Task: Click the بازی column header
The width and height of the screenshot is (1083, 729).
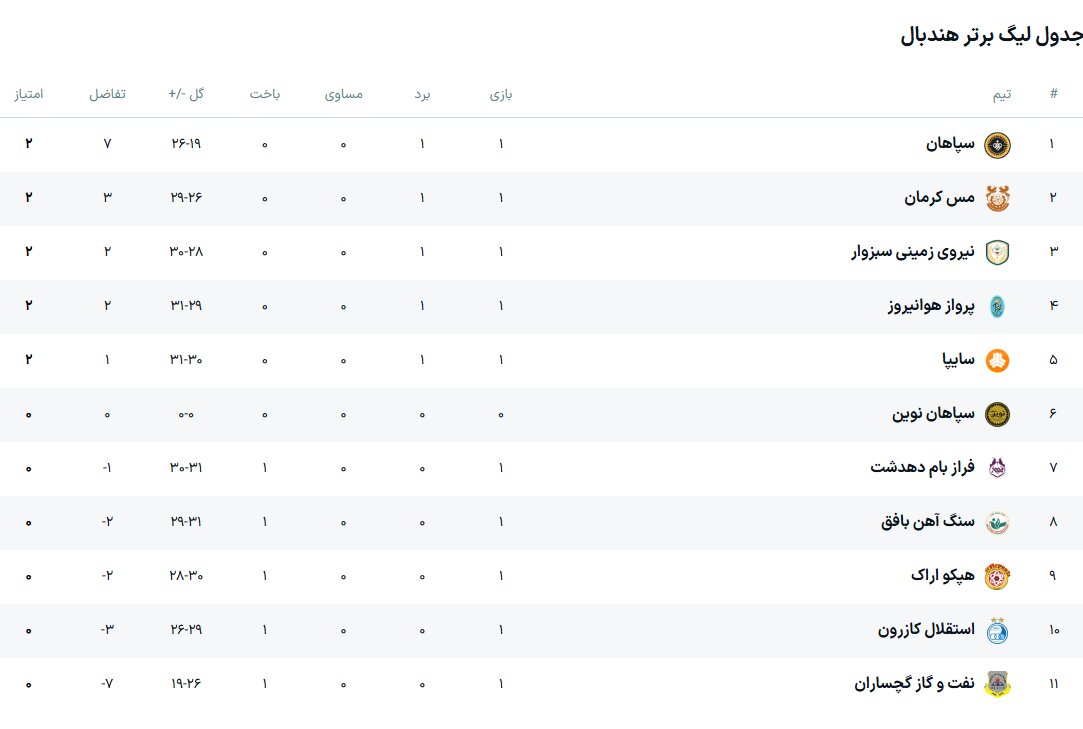Action: (x=500, y=95)
